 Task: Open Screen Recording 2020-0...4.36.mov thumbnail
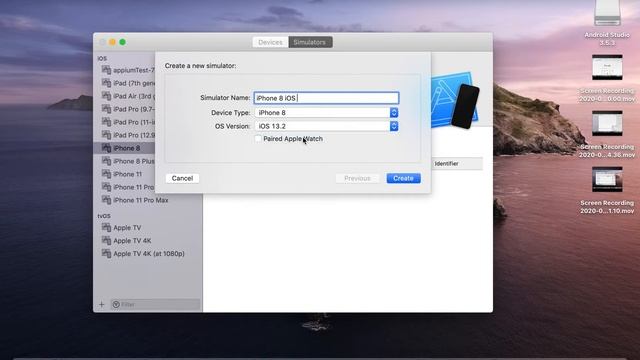pos(607,123)
